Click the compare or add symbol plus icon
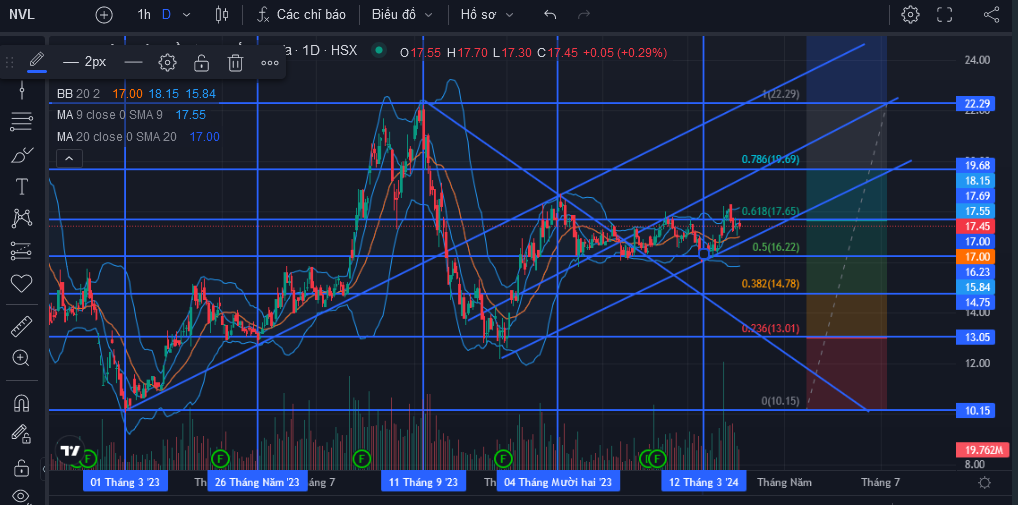The height and width of the screenshot is (505, 1018). point(104,15)
